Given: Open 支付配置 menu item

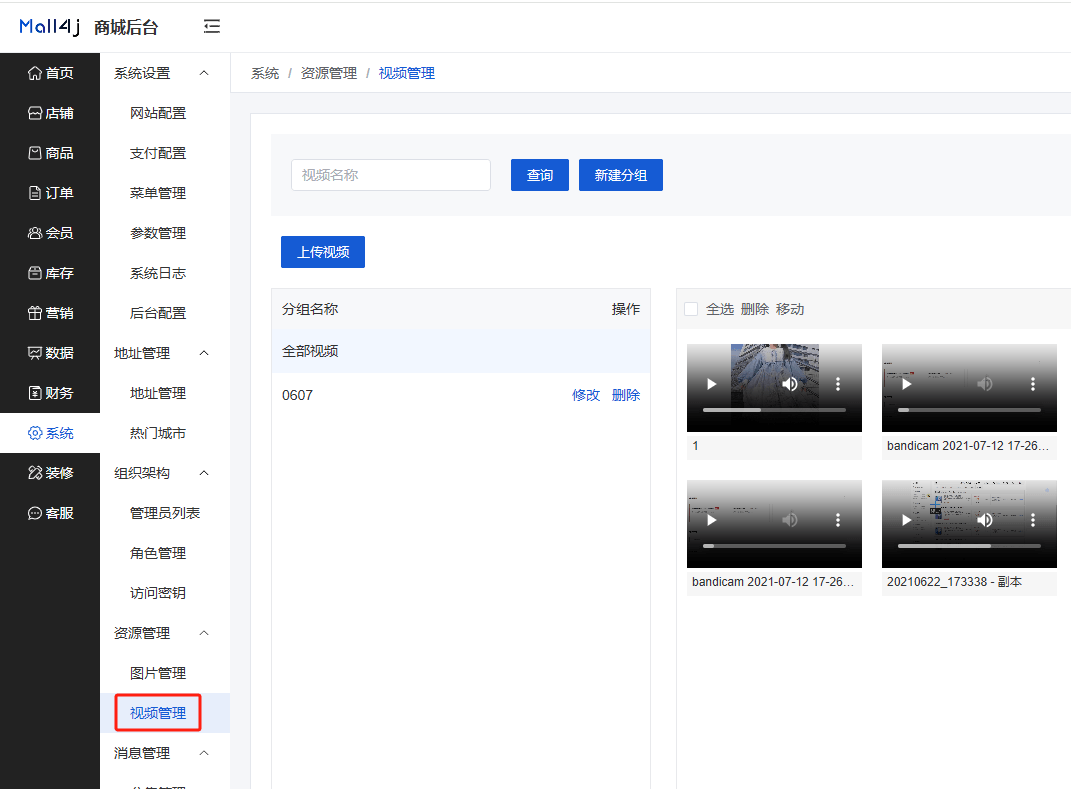Looking at the screenshot, I should [158, 153].
